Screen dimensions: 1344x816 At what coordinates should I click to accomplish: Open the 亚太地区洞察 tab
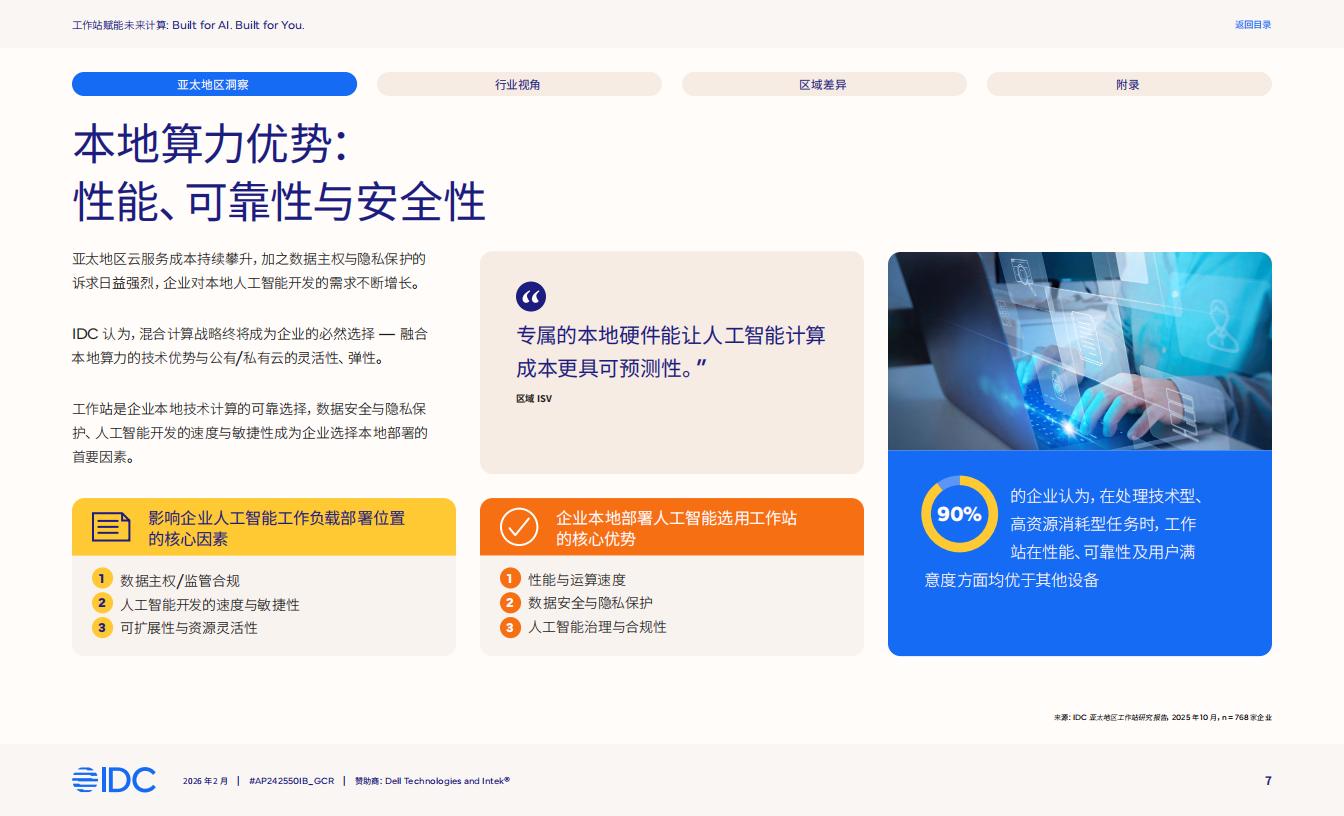tap(214, 85)
